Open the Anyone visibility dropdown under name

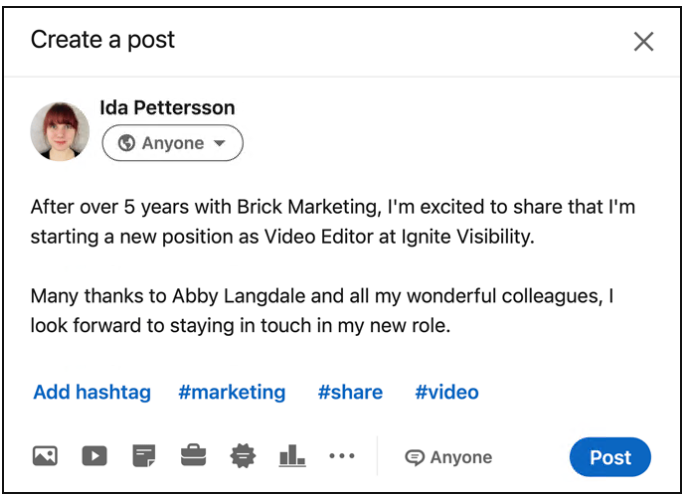click(x=172, y=143)
